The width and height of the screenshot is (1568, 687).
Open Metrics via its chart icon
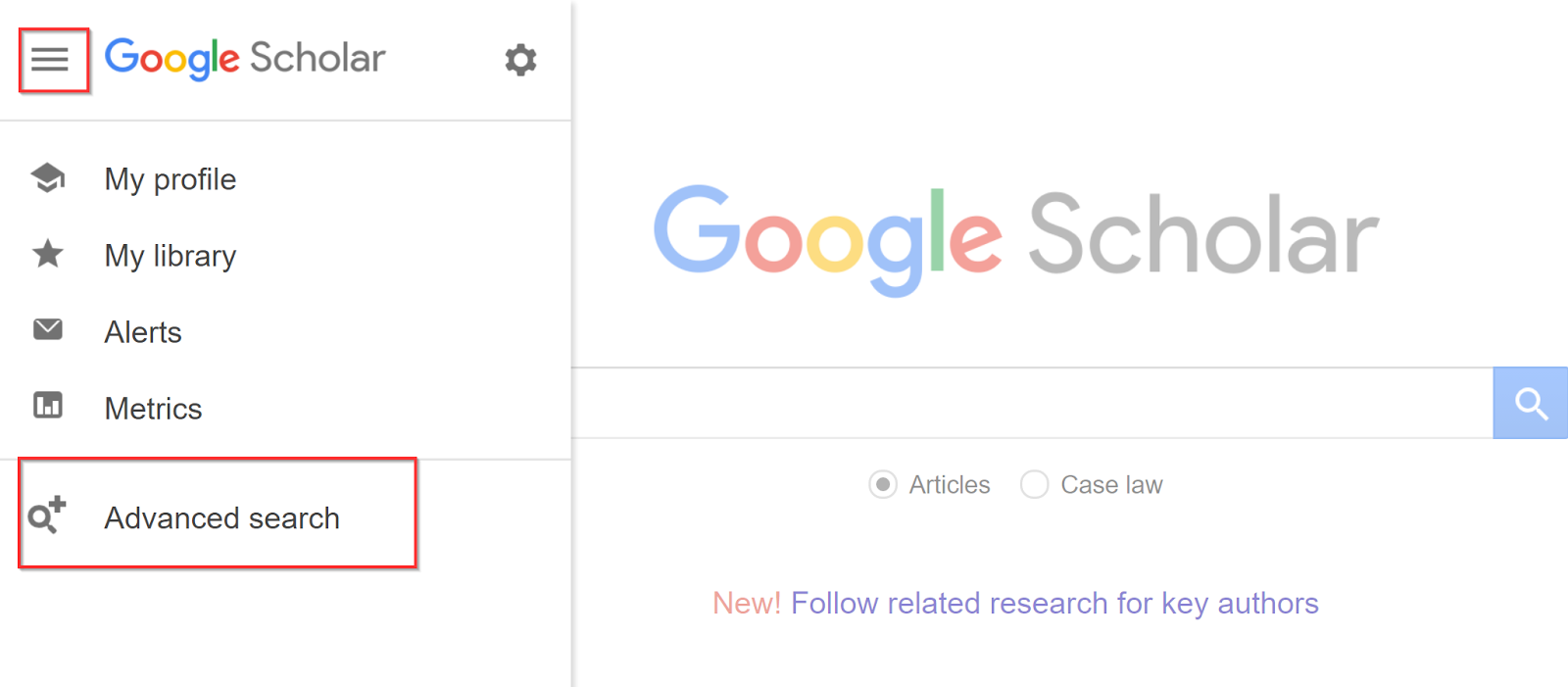click(46, 406)
